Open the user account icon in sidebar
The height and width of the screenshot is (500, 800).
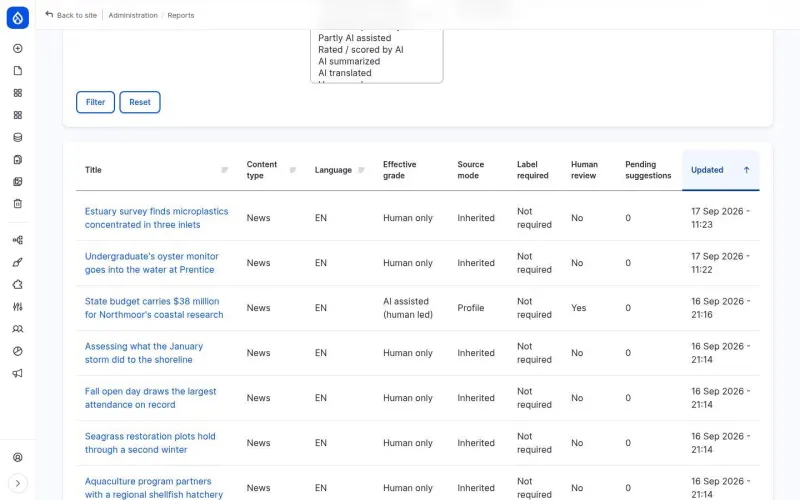coord(17,457)
